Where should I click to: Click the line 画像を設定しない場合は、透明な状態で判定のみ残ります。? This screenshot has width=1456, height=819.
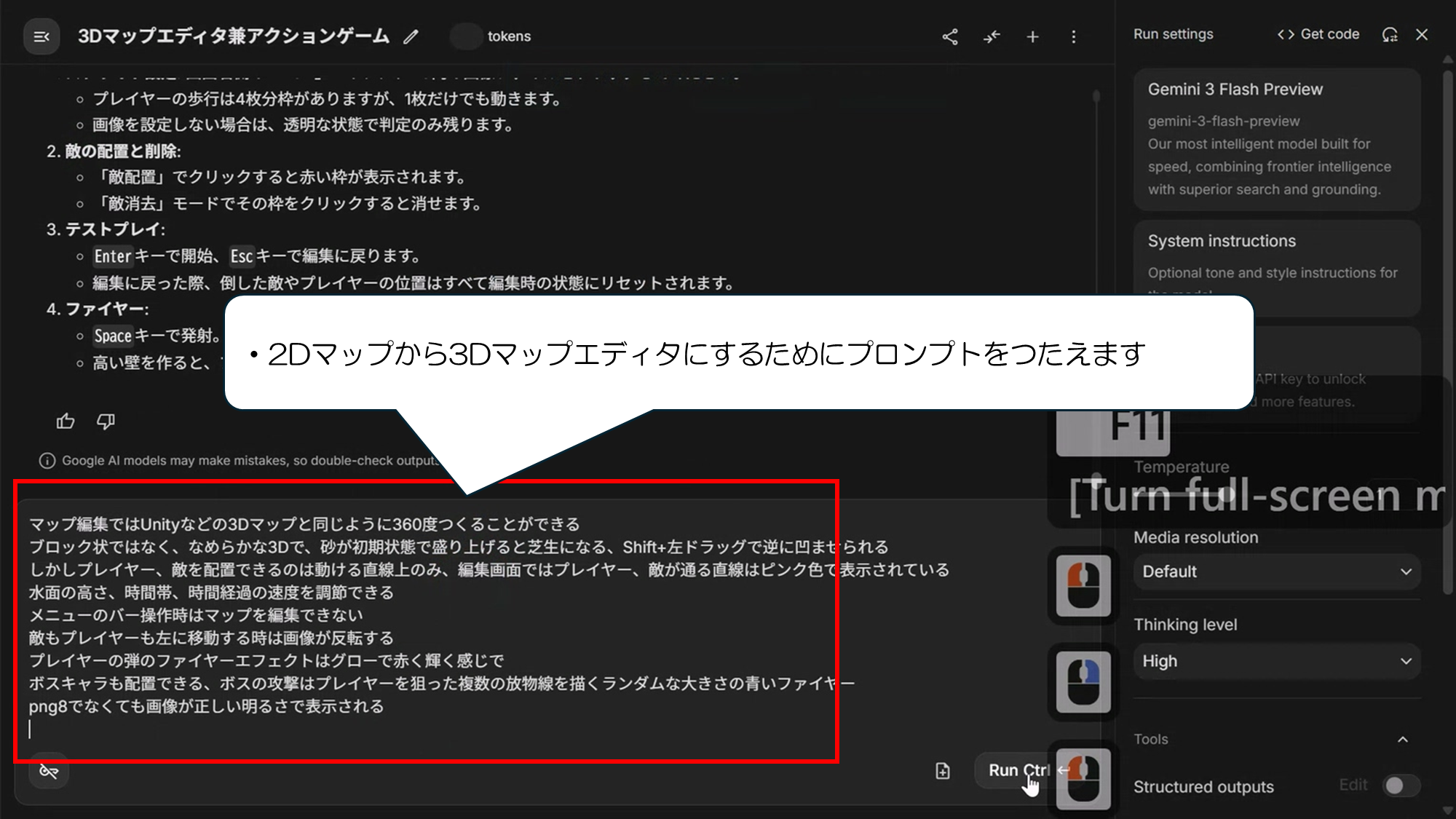(x=303, y=125)
